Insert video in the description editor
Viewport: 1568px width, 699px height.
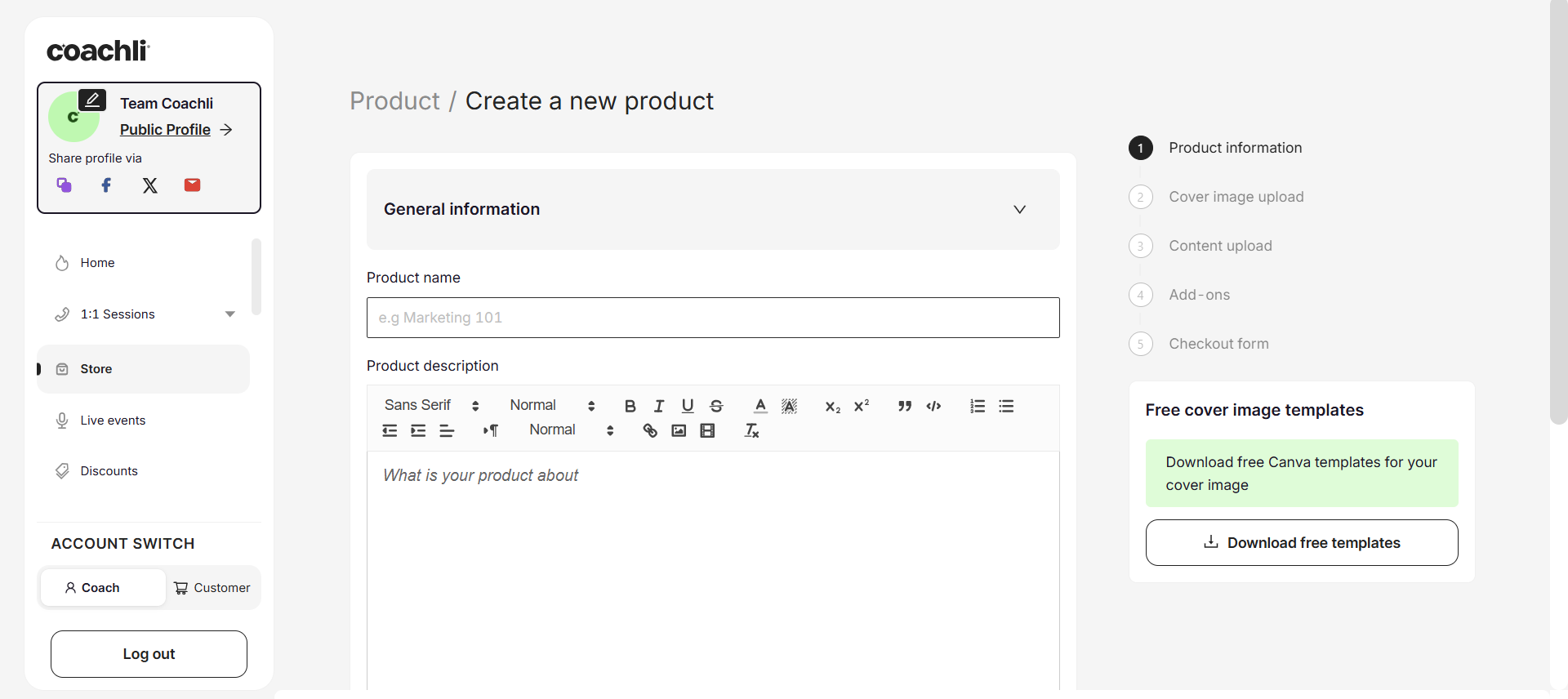pyautogui.click(x=707, y=430)
